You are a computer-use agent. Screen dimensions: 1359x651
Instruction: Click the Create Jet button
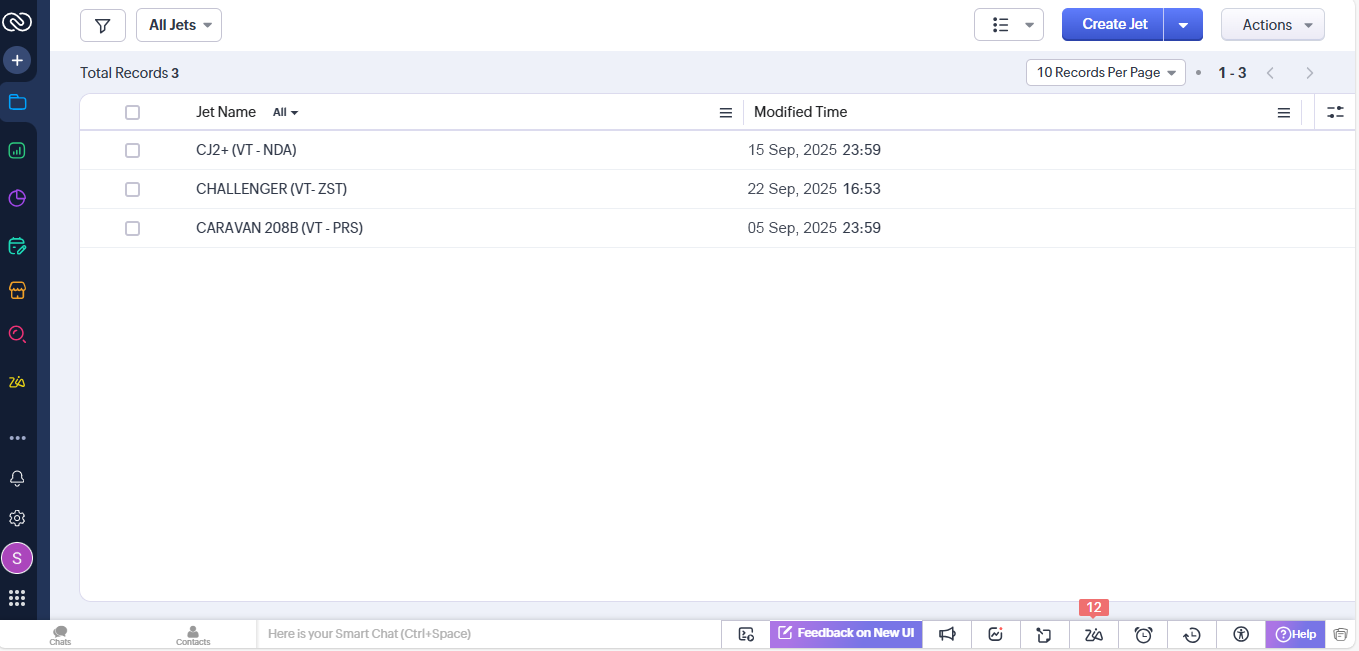(1113, 25)
